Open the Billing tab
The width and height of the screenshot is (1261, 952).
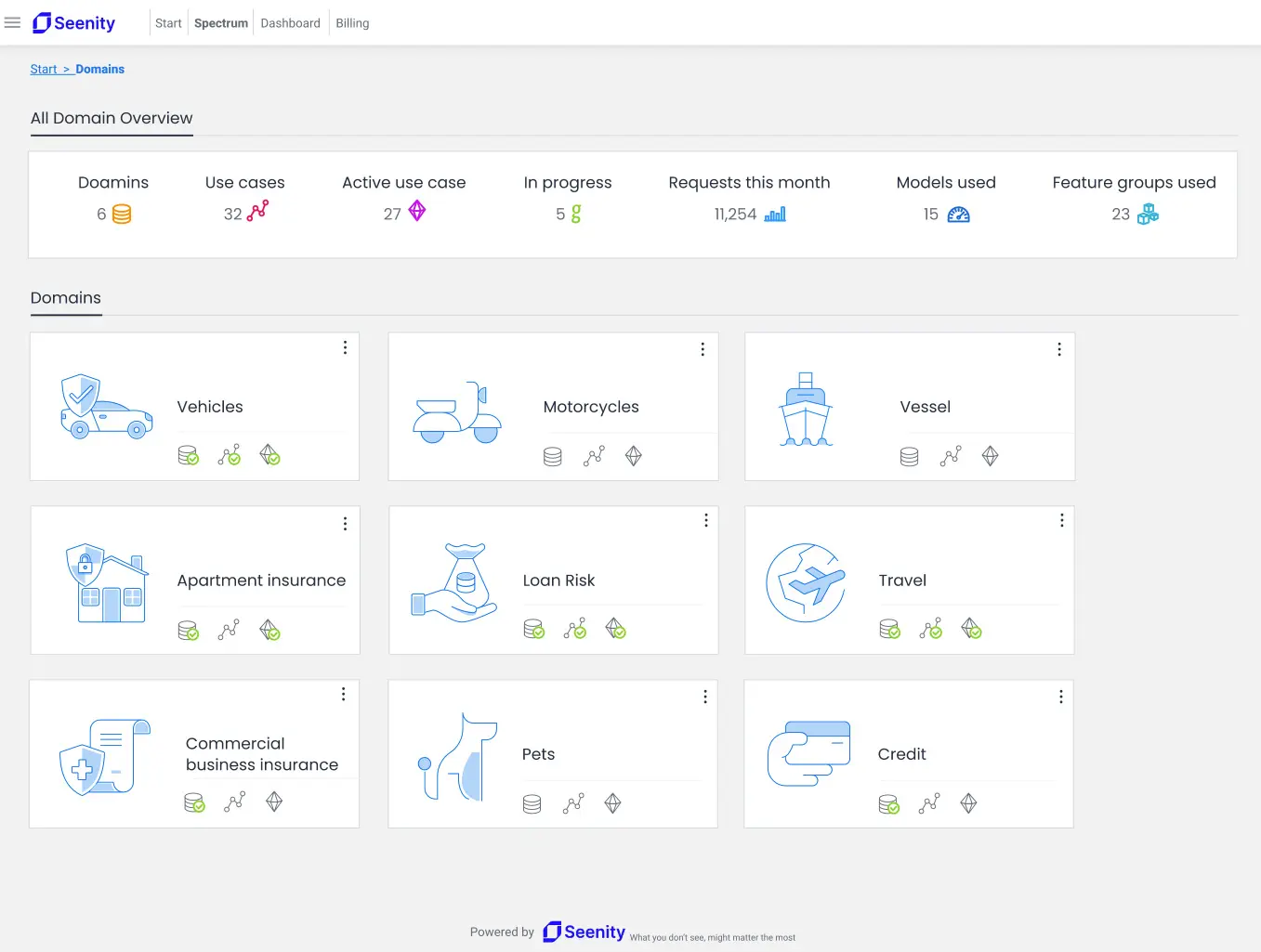click(352, 23)
